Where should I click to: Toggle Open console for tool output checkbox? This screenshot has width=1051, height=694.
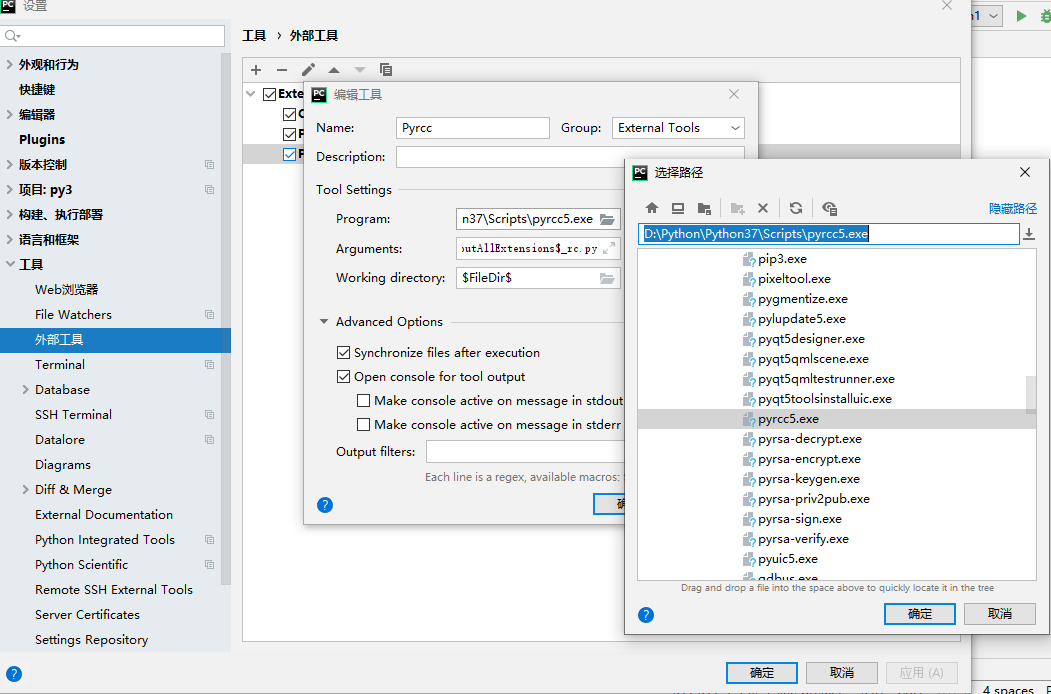[x=344, y=377]
